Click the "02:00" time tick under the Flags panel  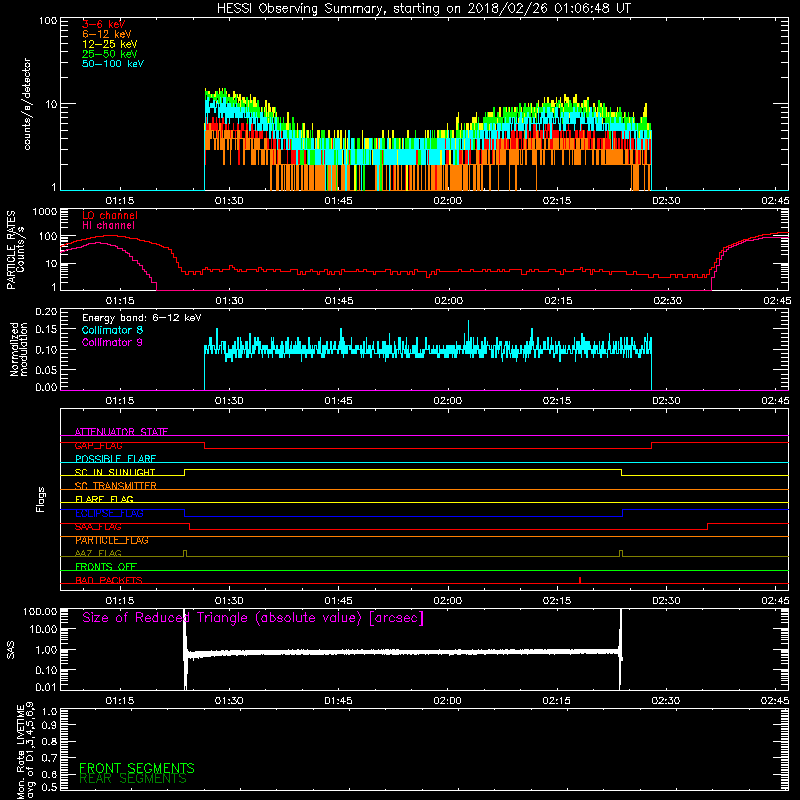447,601
